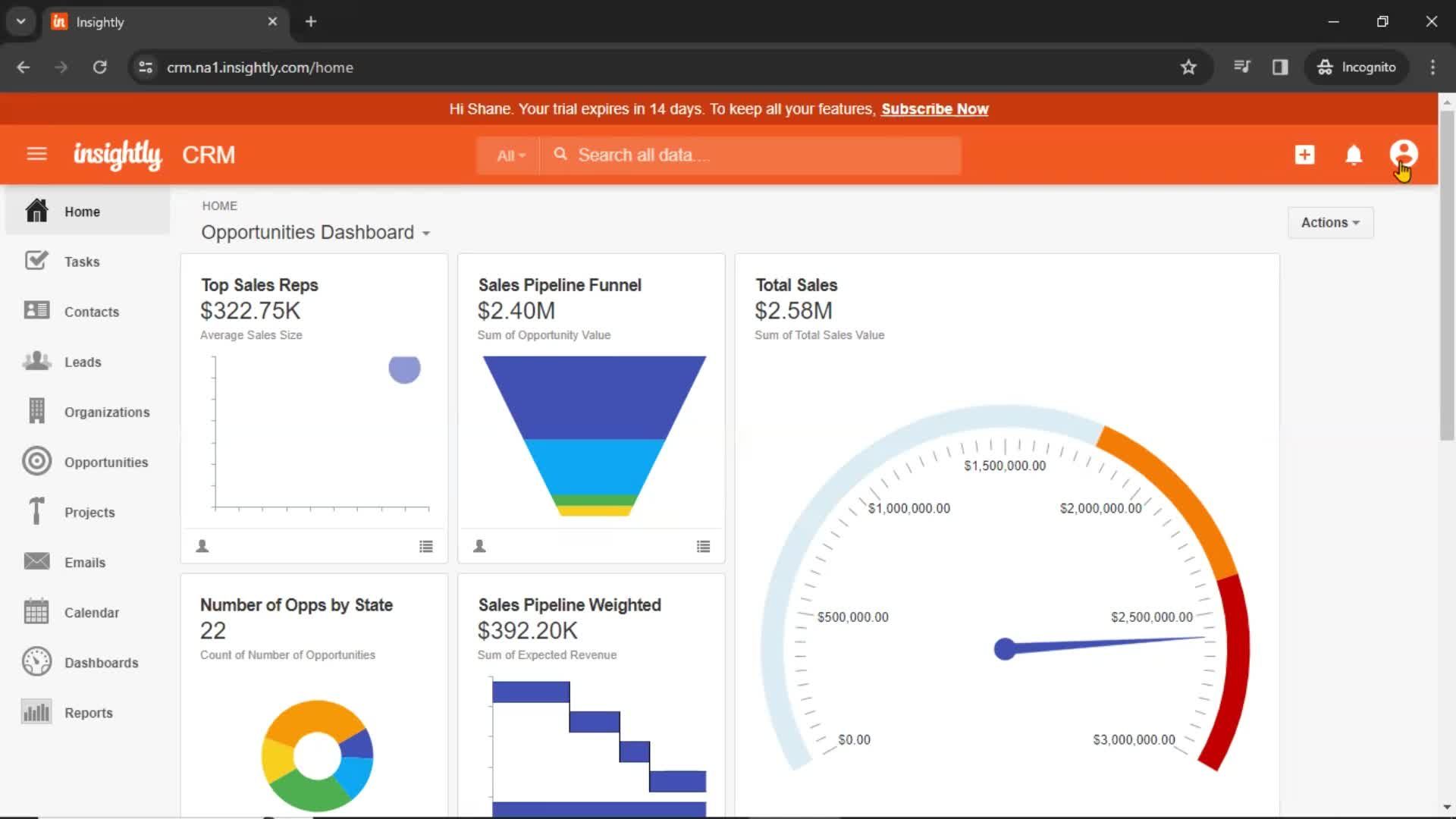The width and height of the screenshot is (1456, 819).
Task: Open the Reports section
Action: (88, 713)
